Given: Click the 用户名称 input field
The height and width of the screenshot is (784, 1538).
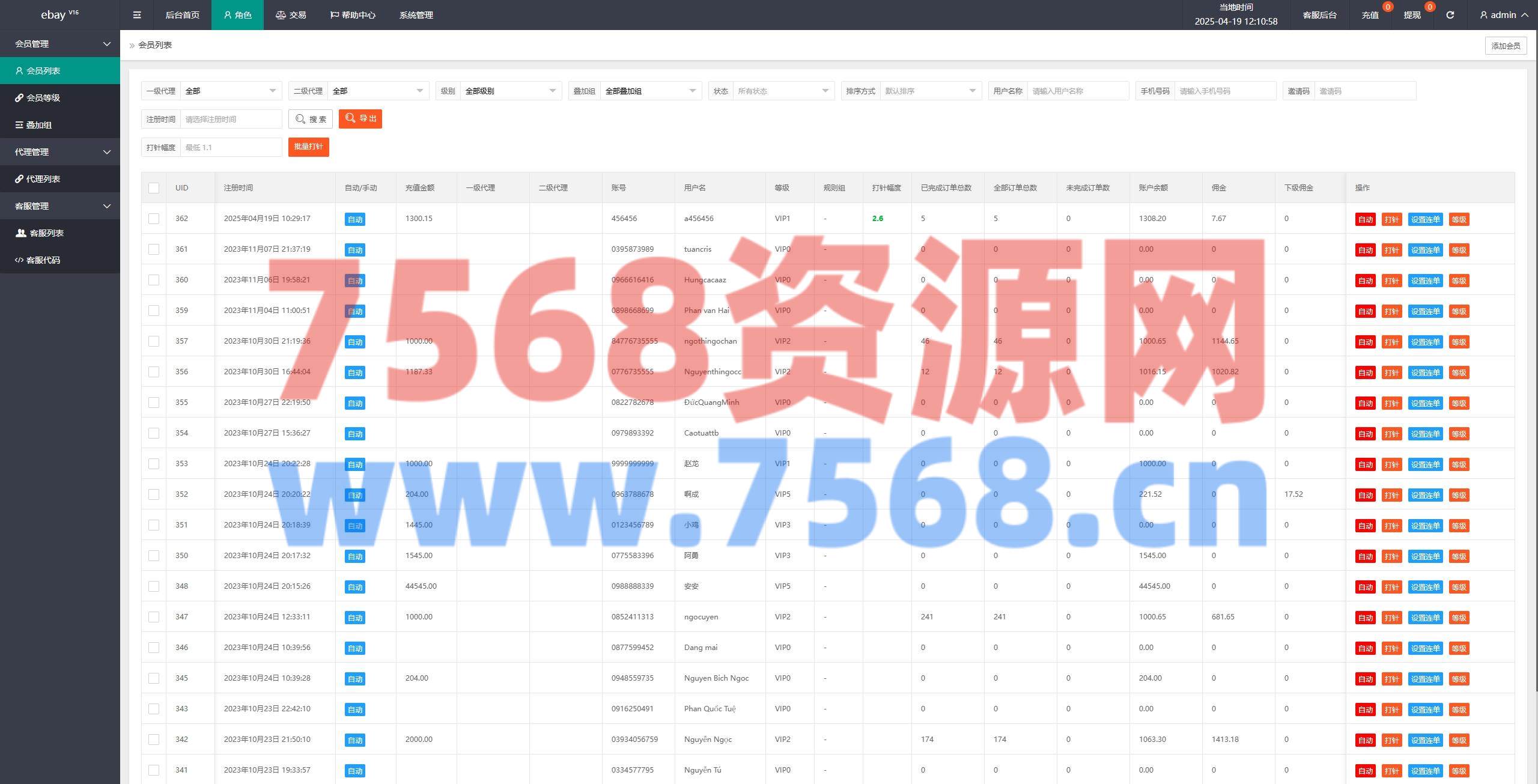Looking at the screenshot, I should [x=1077, y=91].
